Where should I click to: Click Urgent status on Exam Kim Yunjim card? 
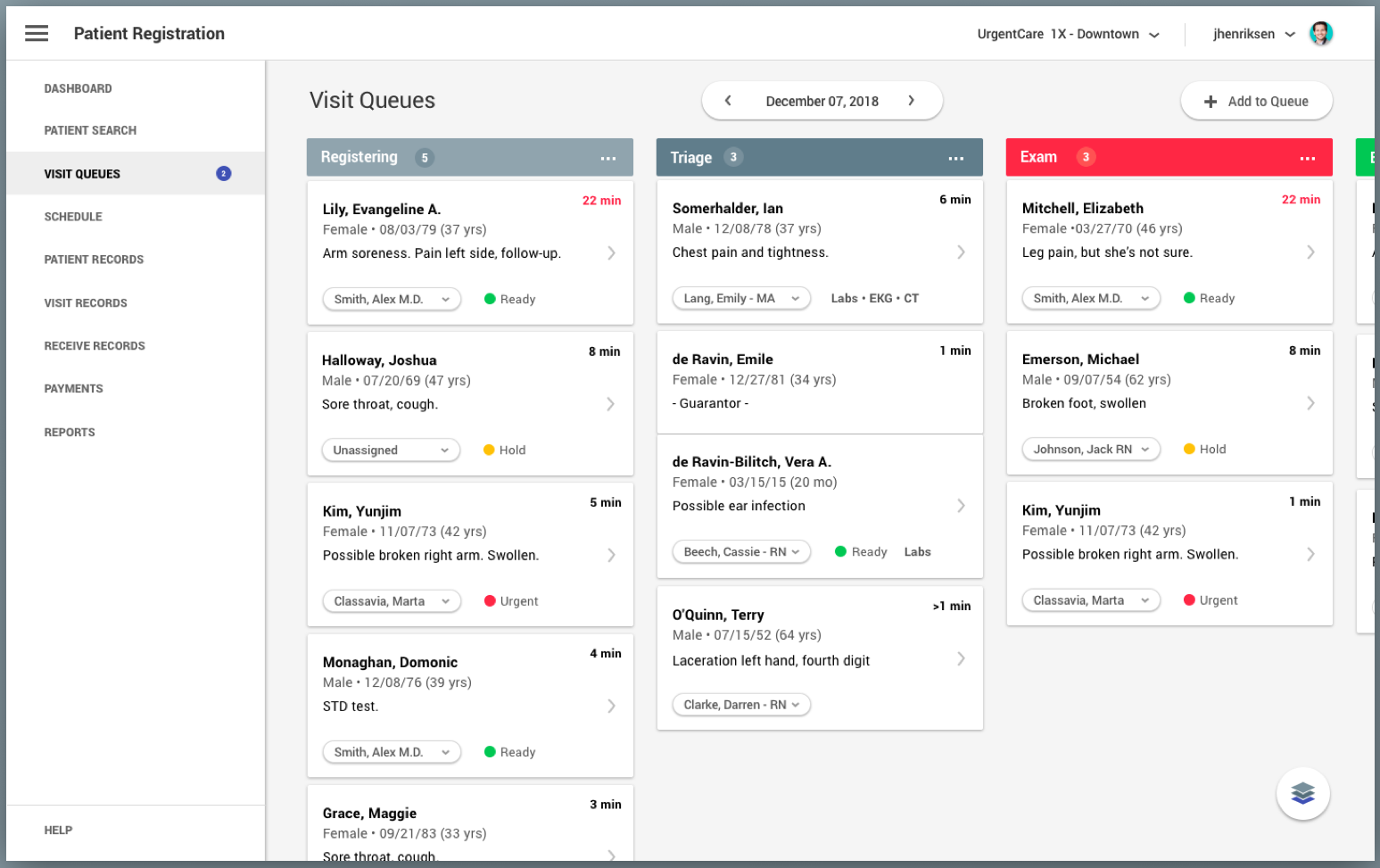[1210, 600]
